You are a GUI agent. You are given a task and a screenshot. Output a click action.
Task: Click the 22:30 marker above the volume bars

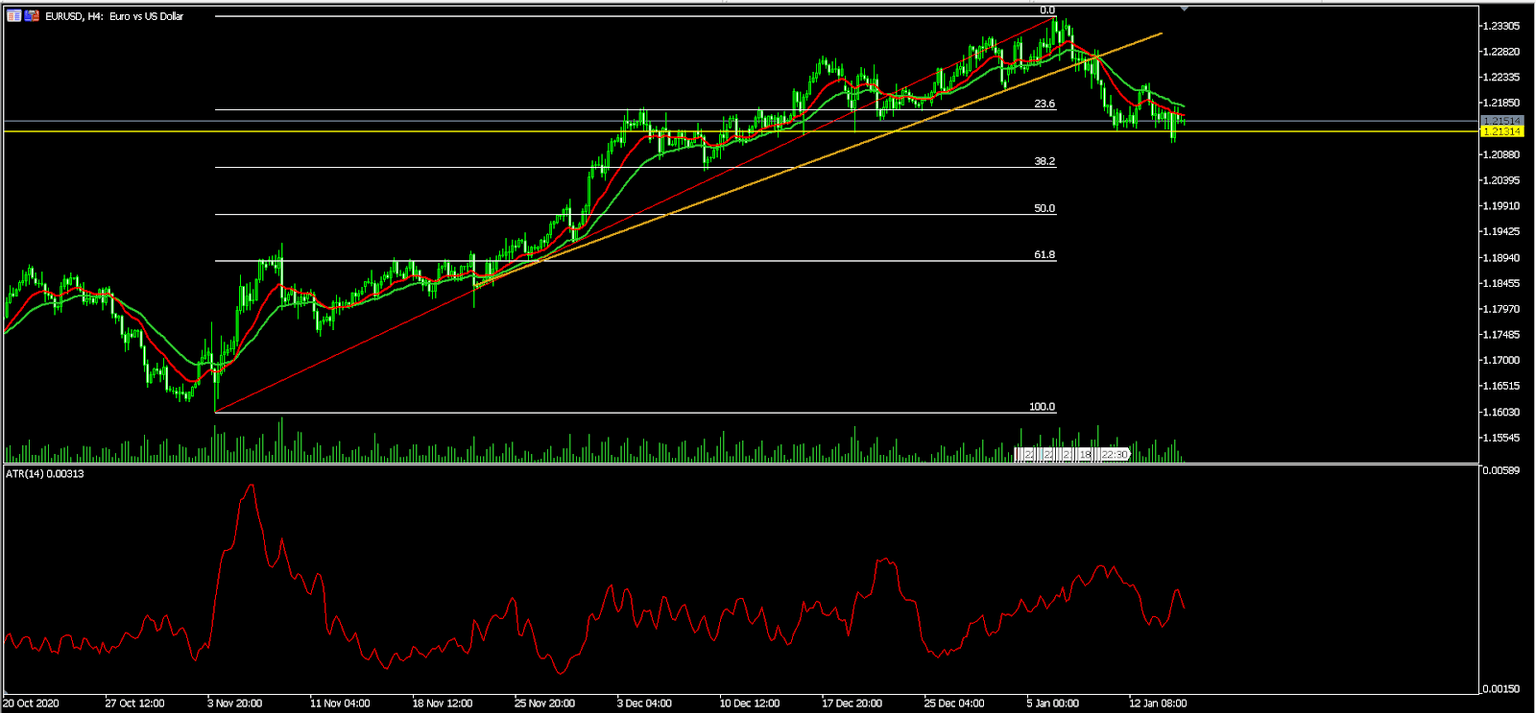click(x=1113, y=454)
